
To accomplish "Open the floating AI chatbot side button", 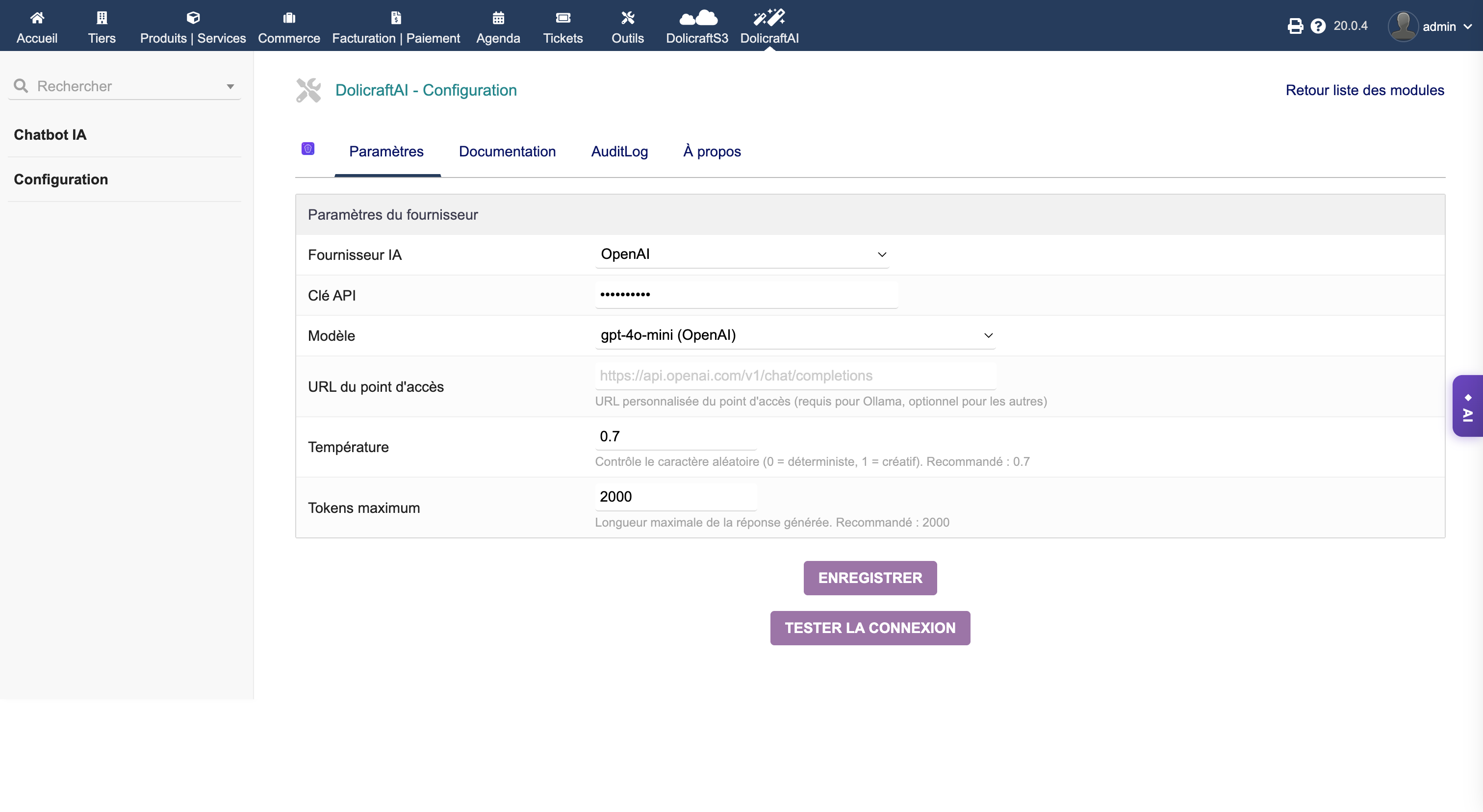I will pyautogui.click(x=1467, y=406).
